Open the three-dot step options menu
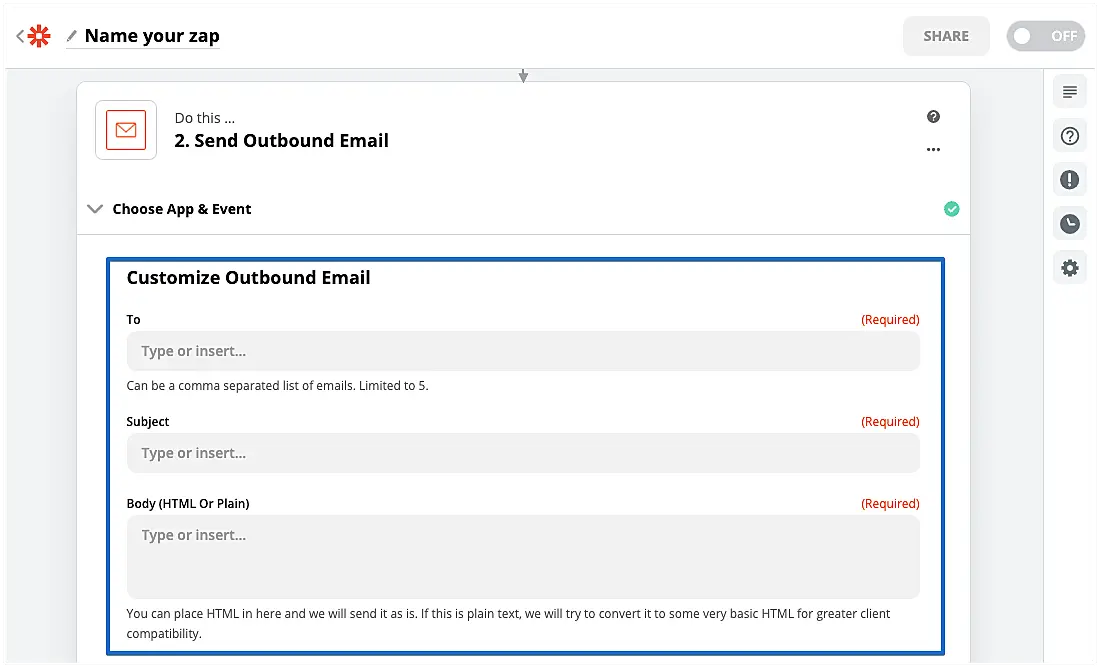This screenshot has height=668, width=1100. [x=933, y=150]
